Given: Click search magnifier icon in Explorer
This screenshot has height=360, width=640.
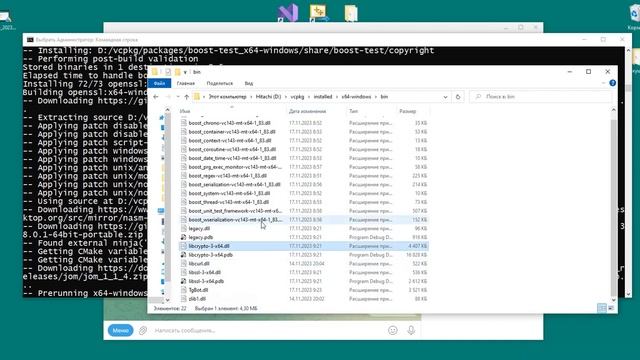Looking at the screenshot, I should coord(478,97).
